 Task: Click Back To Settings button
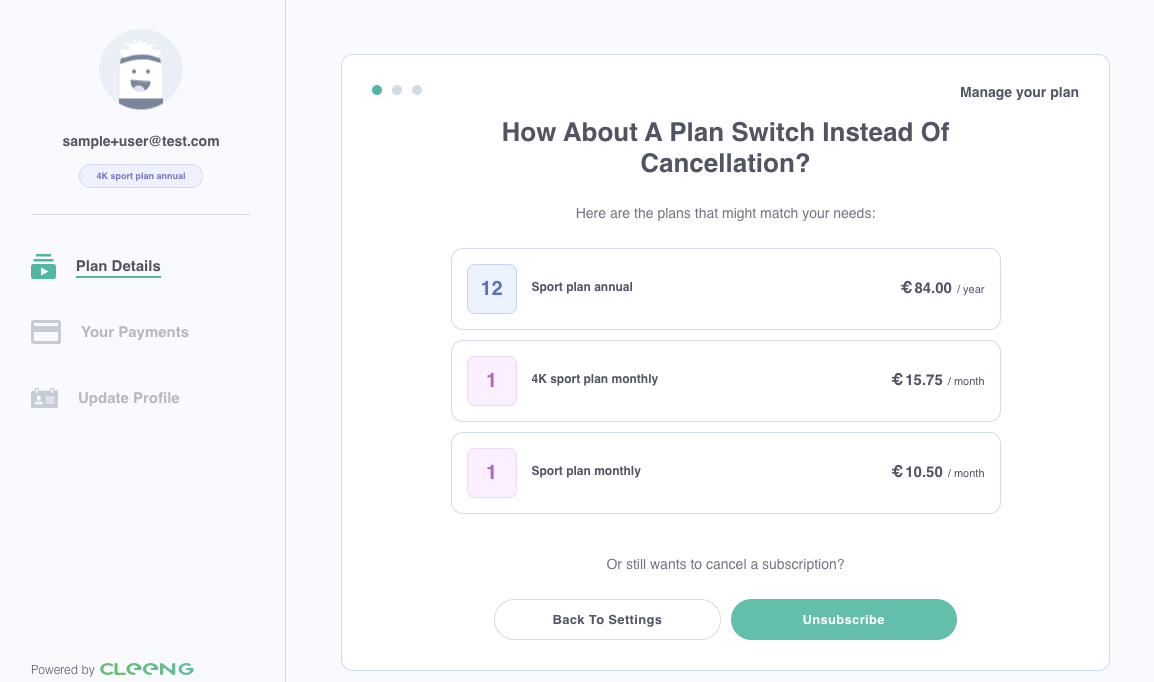pos(607,619)
